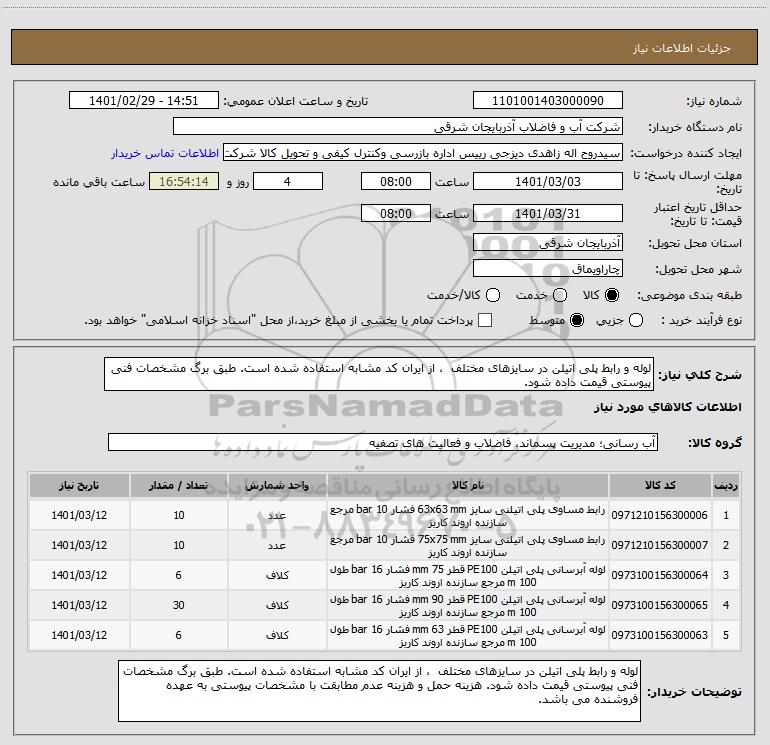Click the unit کلاف in row 3

277,575
